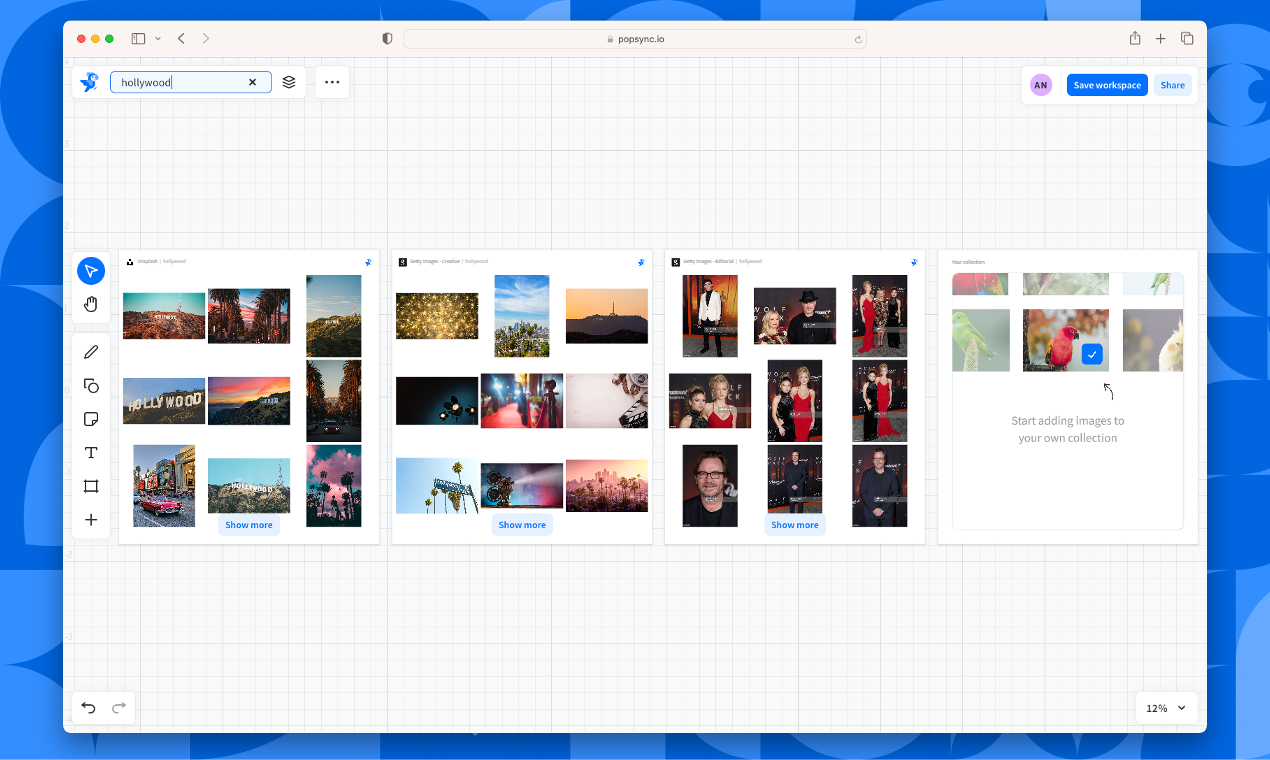Viewport: 1270px width, 760px height.
Task: Click the pin icon on Getty Editorial panel
Action: pyautogui.click(x=914, y=262)
